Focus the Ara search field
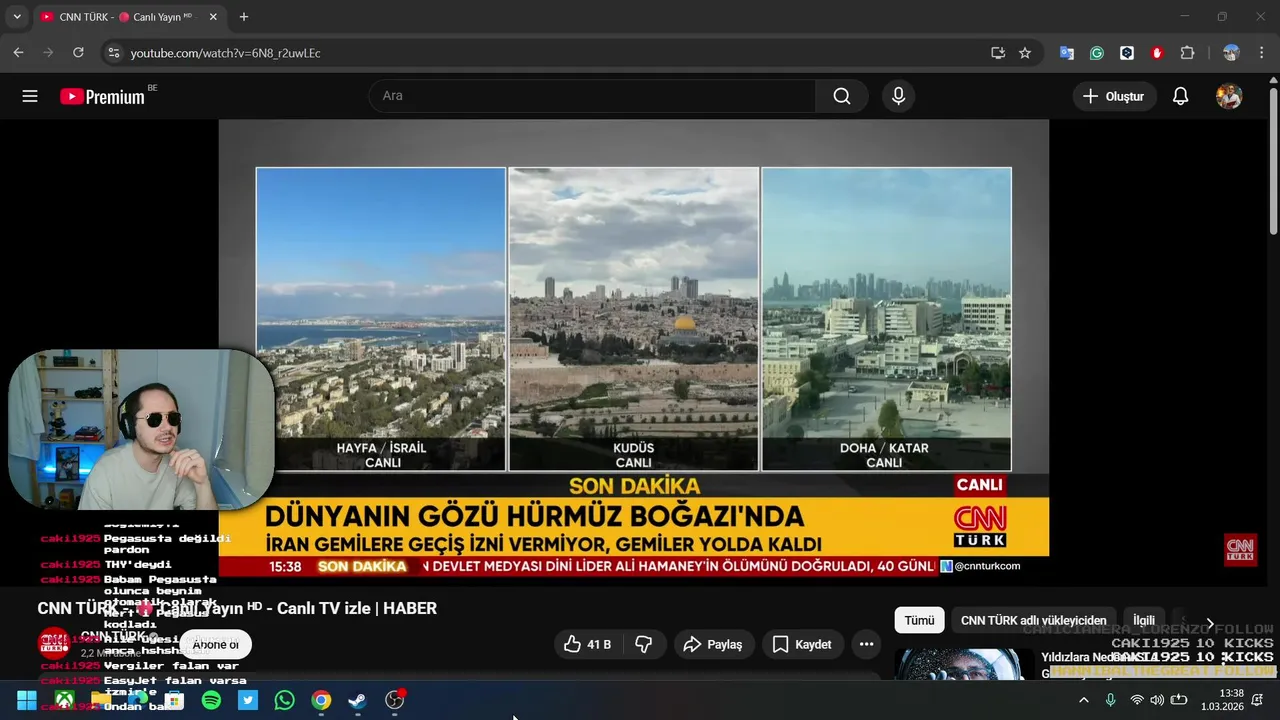Image resolution: width=1280 pixels, height=720 pixels. pos(592,96)
